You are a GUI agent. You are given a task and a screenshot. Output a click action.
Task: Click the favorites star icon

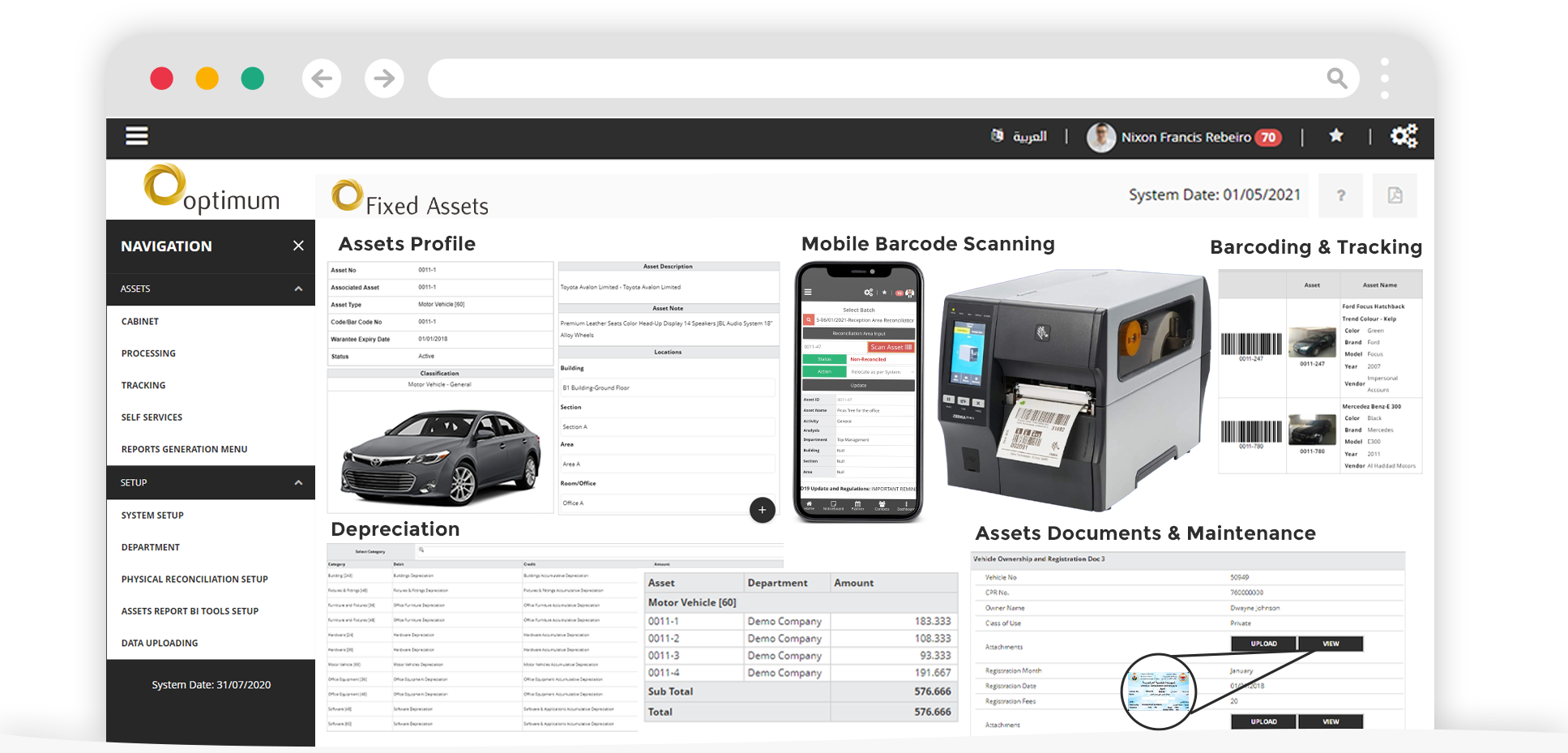(1336, 136)
